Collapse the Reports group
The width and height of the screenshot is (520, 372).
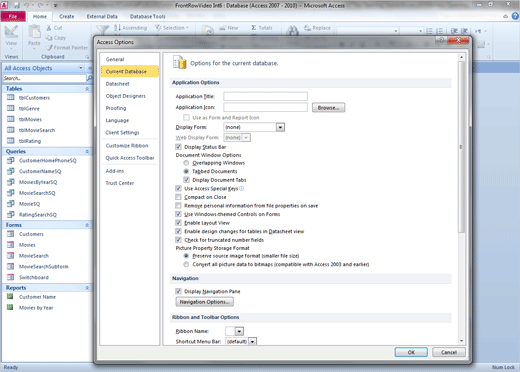click(x=87, y=288)
